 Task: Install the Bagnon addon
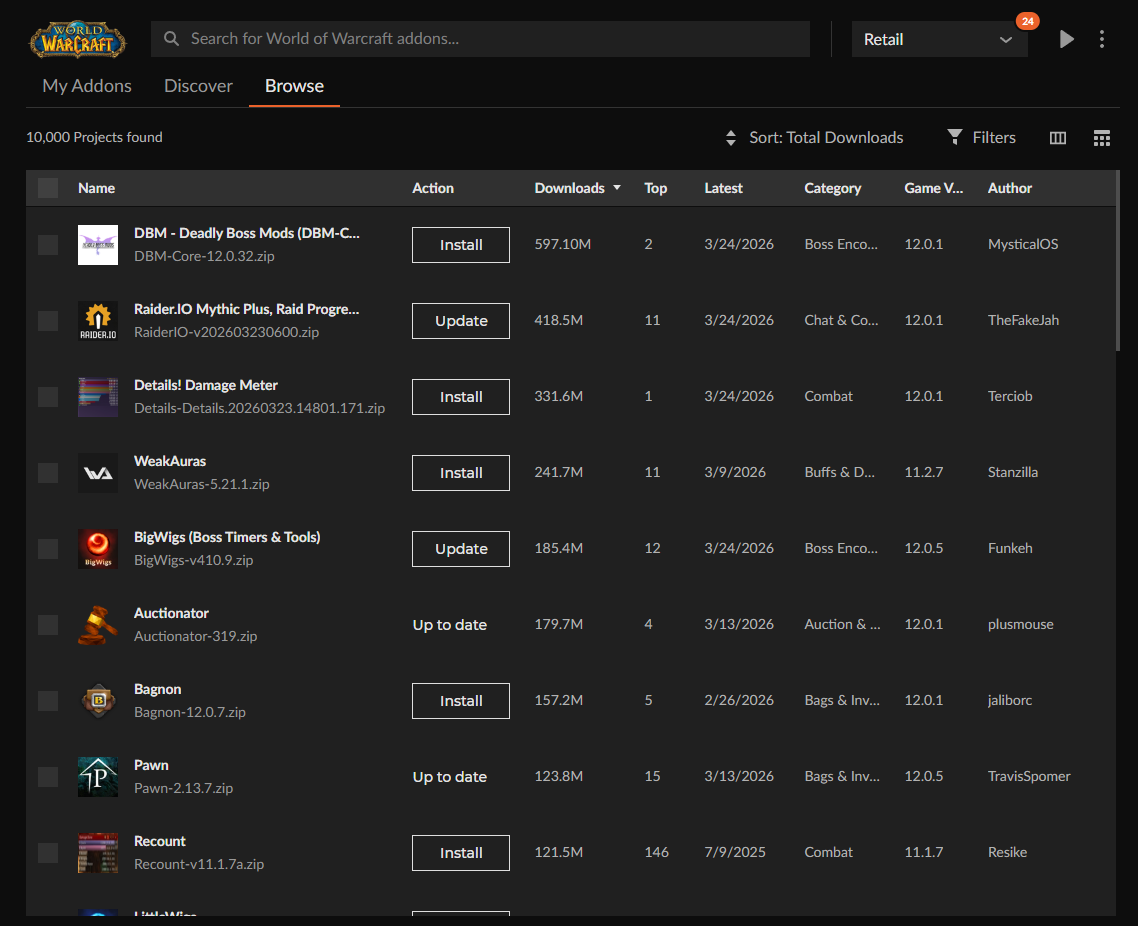[x=461, y=701]
